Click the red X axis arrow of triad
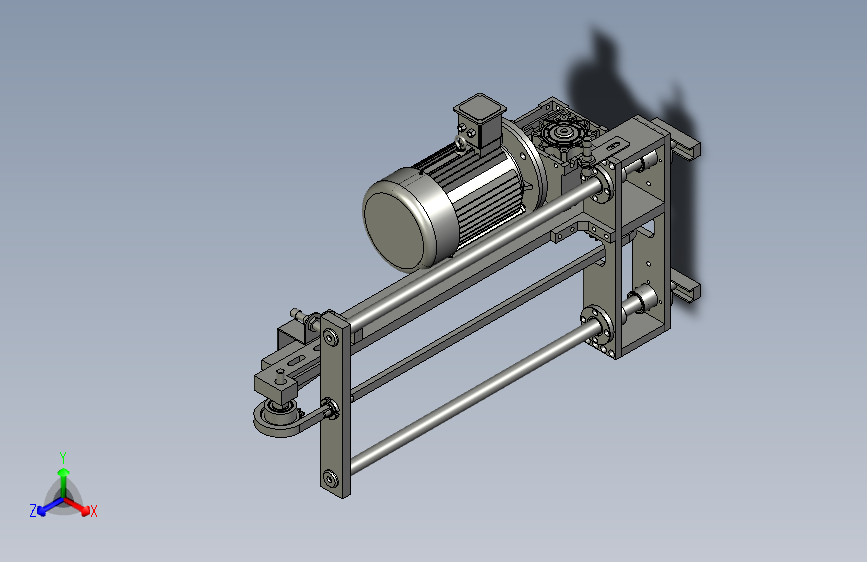Viewport: 867px width, 562px height. pos(77,506)
